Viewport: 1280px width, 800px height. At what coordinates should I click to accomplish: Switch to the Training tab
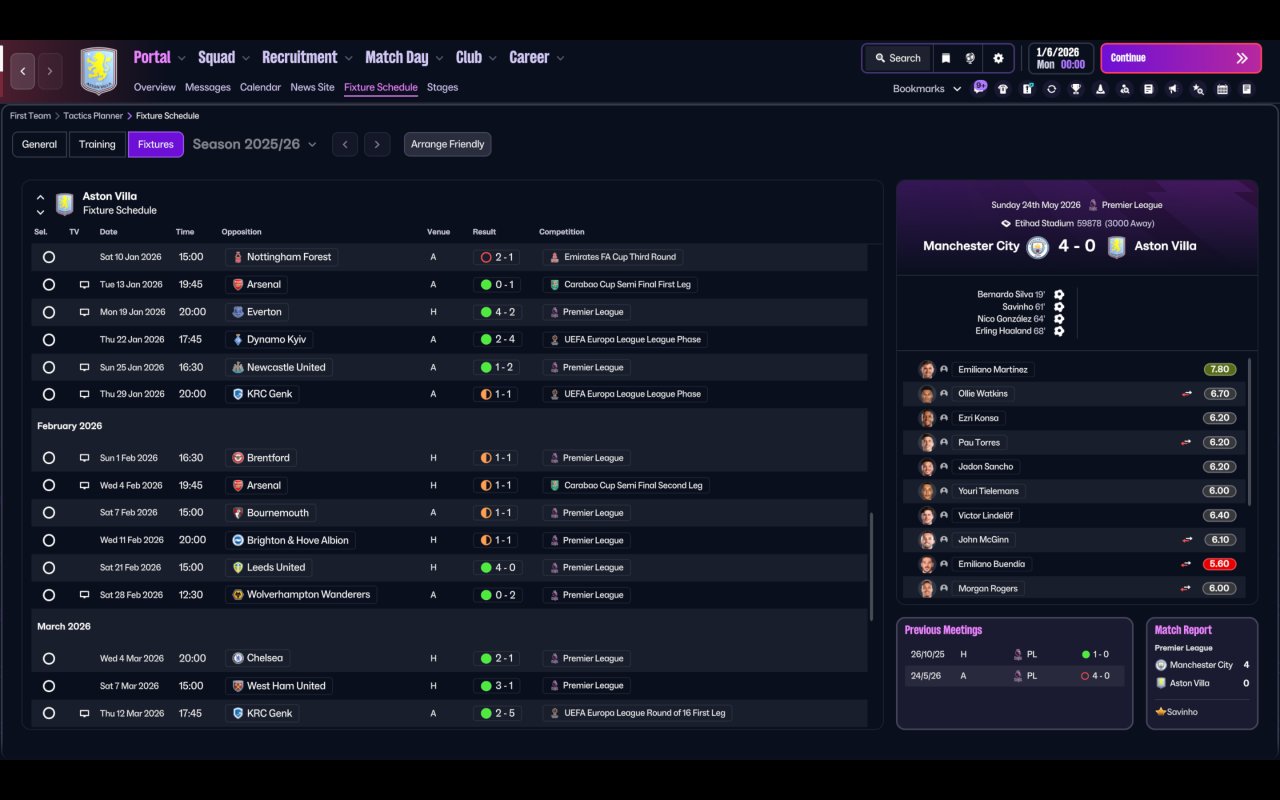(97, 144)
